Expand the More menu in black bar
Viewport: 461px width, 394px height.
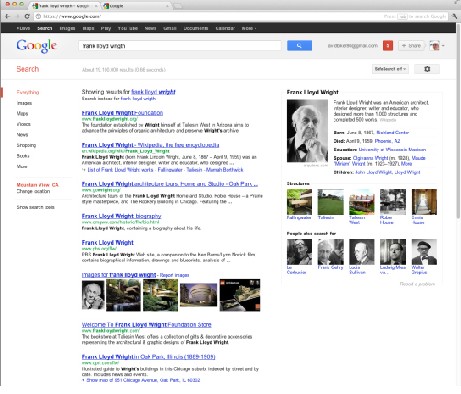tap(249, 28)
